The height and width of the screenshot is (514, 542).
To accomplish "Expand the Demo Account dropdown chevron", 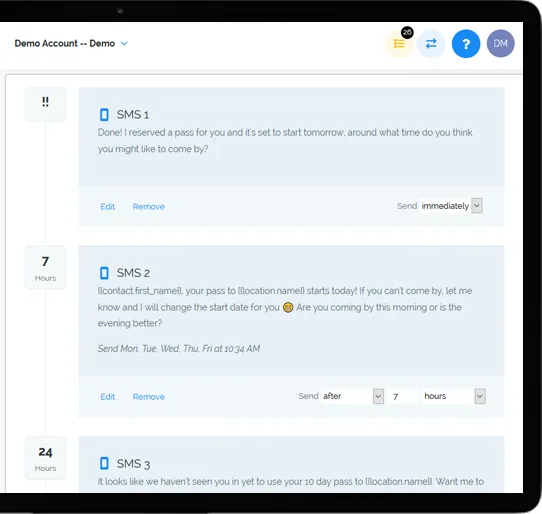I will 124,44.
